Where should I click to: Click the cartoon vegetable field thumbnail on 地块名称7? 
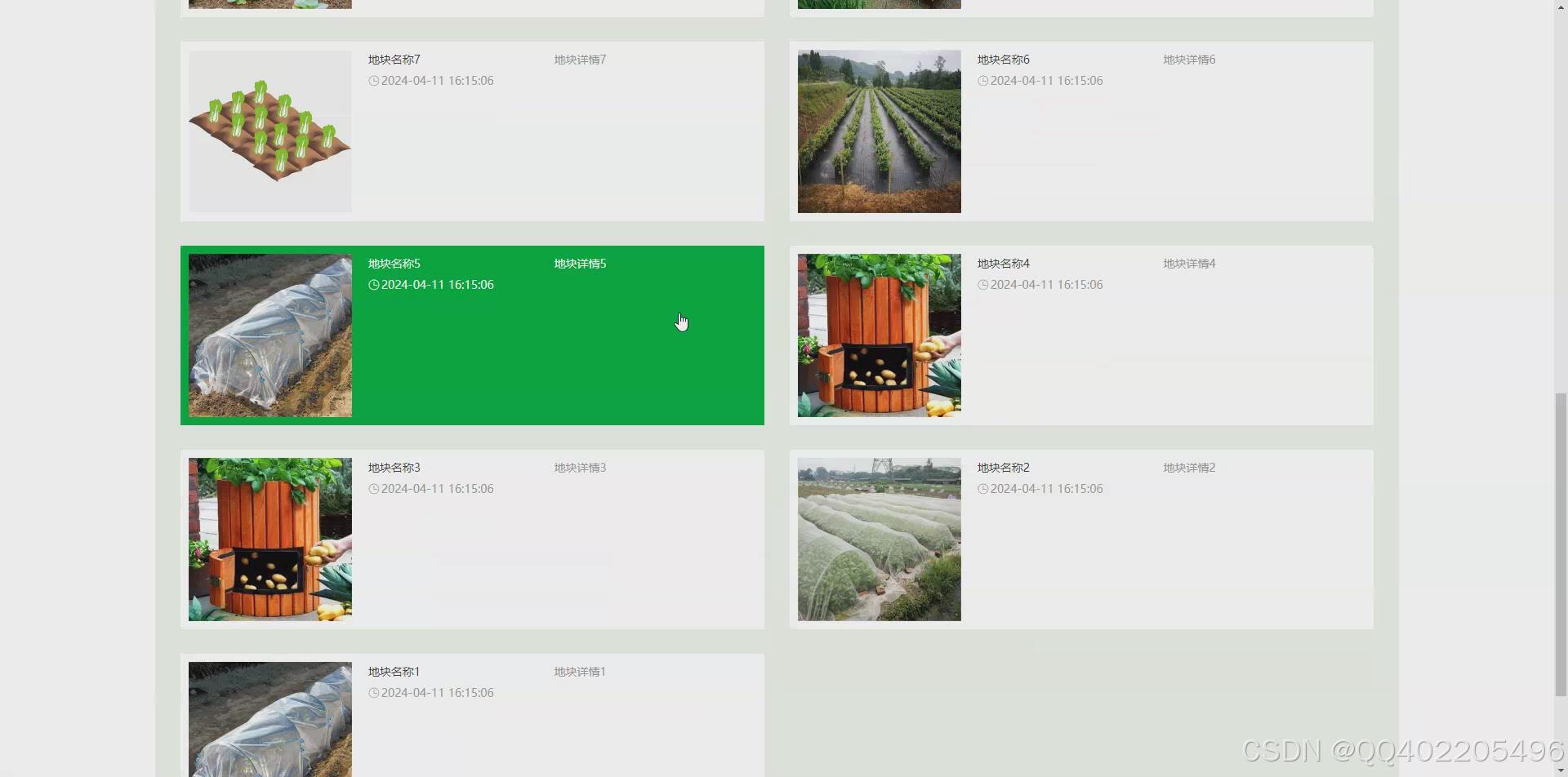pos(269,131)
